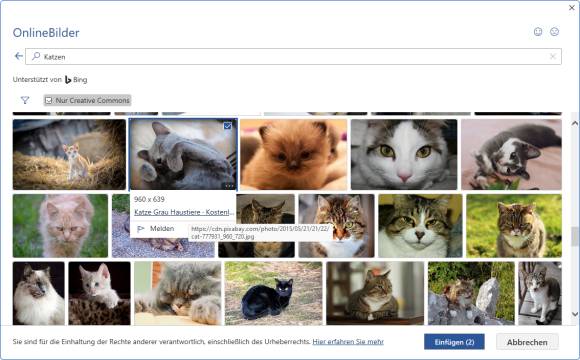Screen dimensions: 580x360
Task: Select the kitten in the hay photo
Action: click(69, 154)
